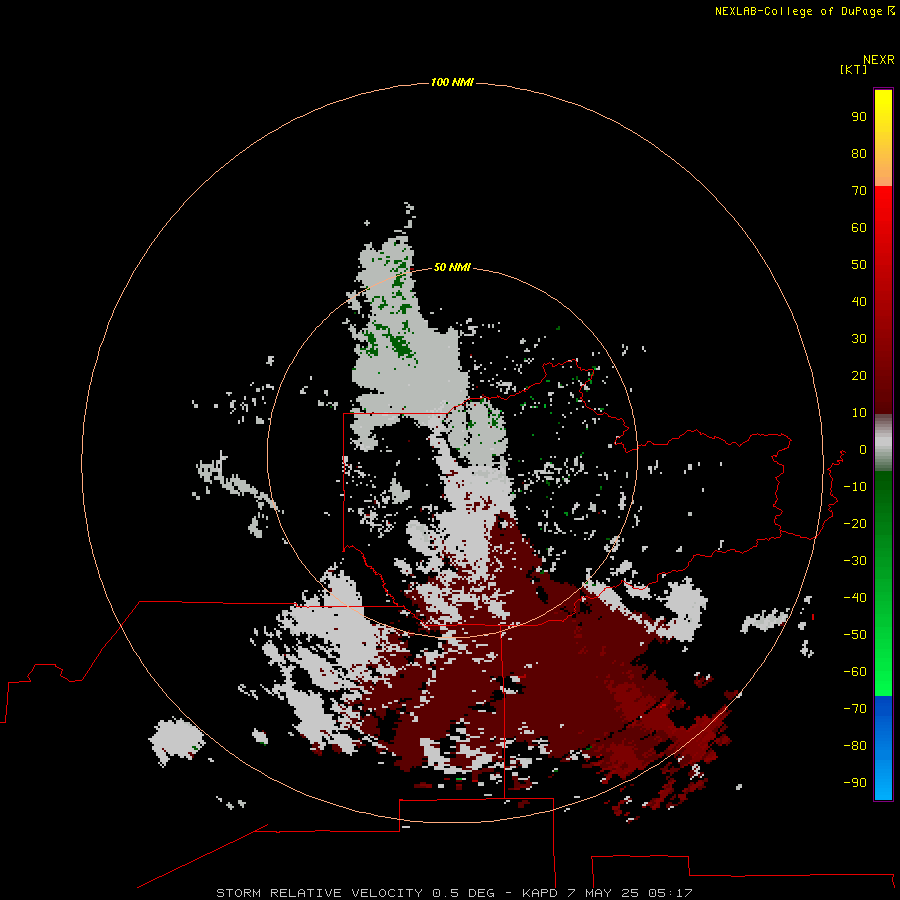Click the -60 value on the velocity scale
This screenshot has height=900, width=900.
(x=855, y=672)
